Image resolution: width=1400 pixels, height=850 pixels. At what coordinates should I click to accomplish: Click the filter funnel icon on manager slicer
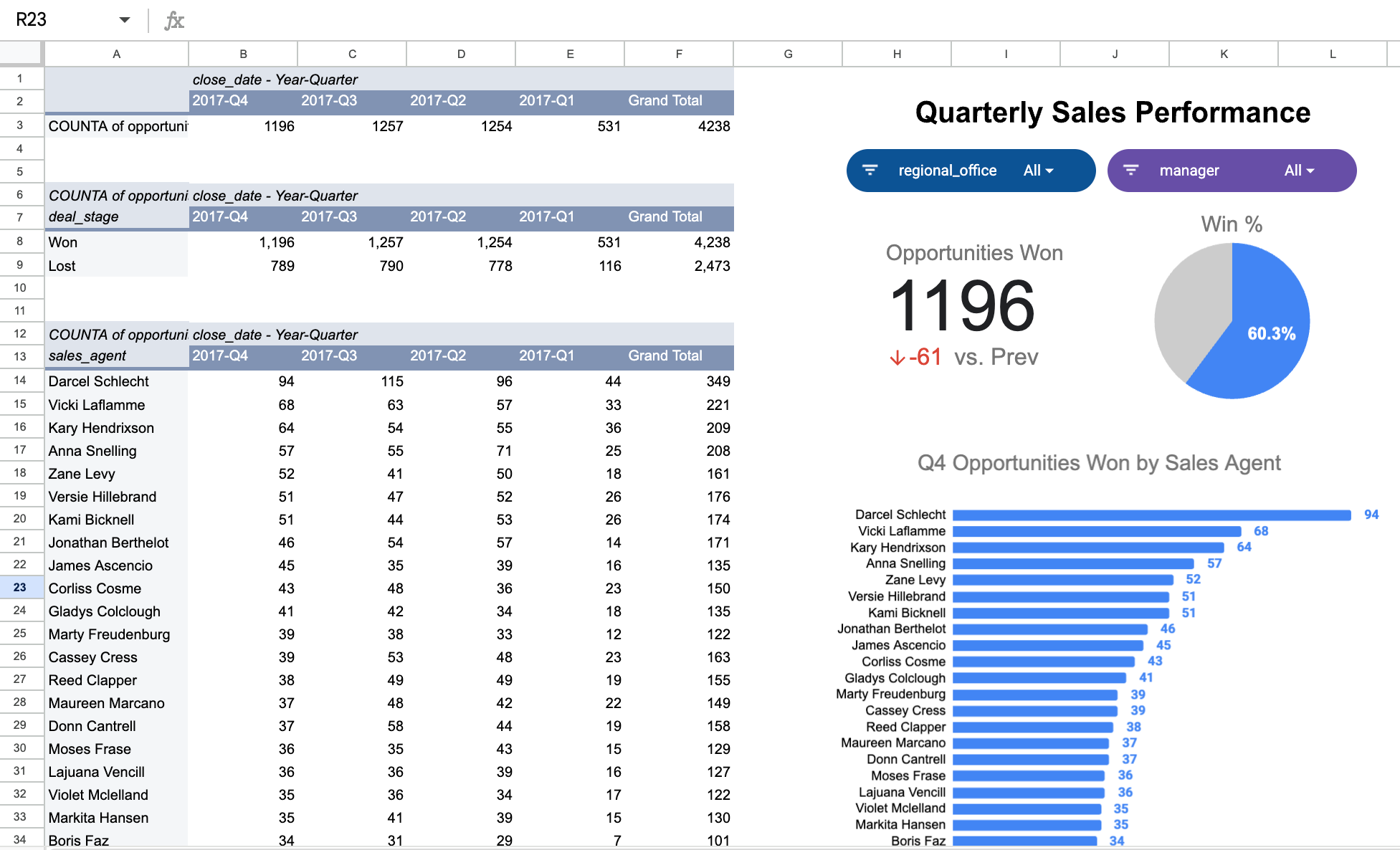tap(1131, 170)
